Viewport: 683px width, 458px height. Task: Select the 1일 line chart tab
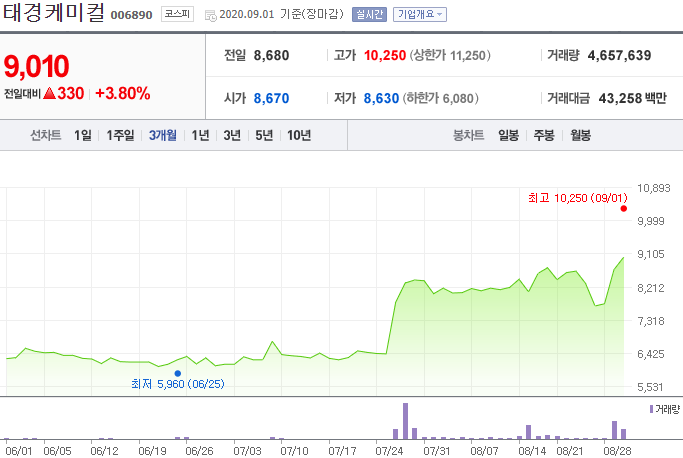(83, 136)
